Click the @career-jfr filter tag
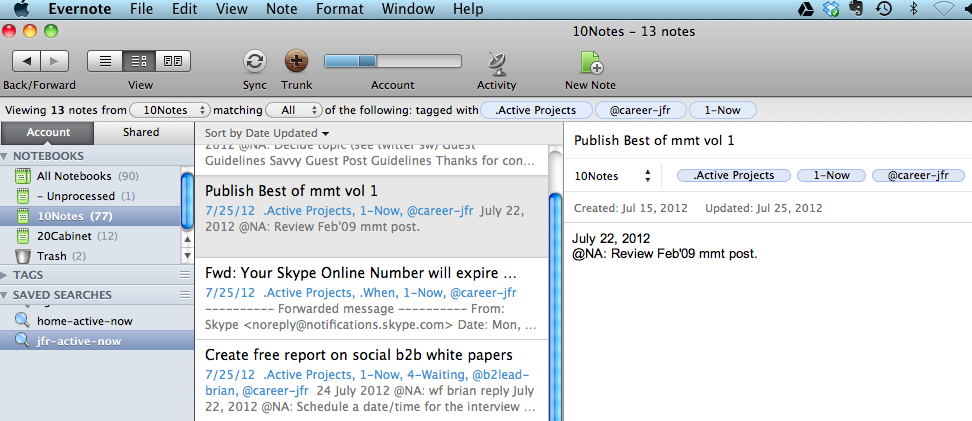The height and width of the screenshot is (421, 972). [x=641, y=110]
